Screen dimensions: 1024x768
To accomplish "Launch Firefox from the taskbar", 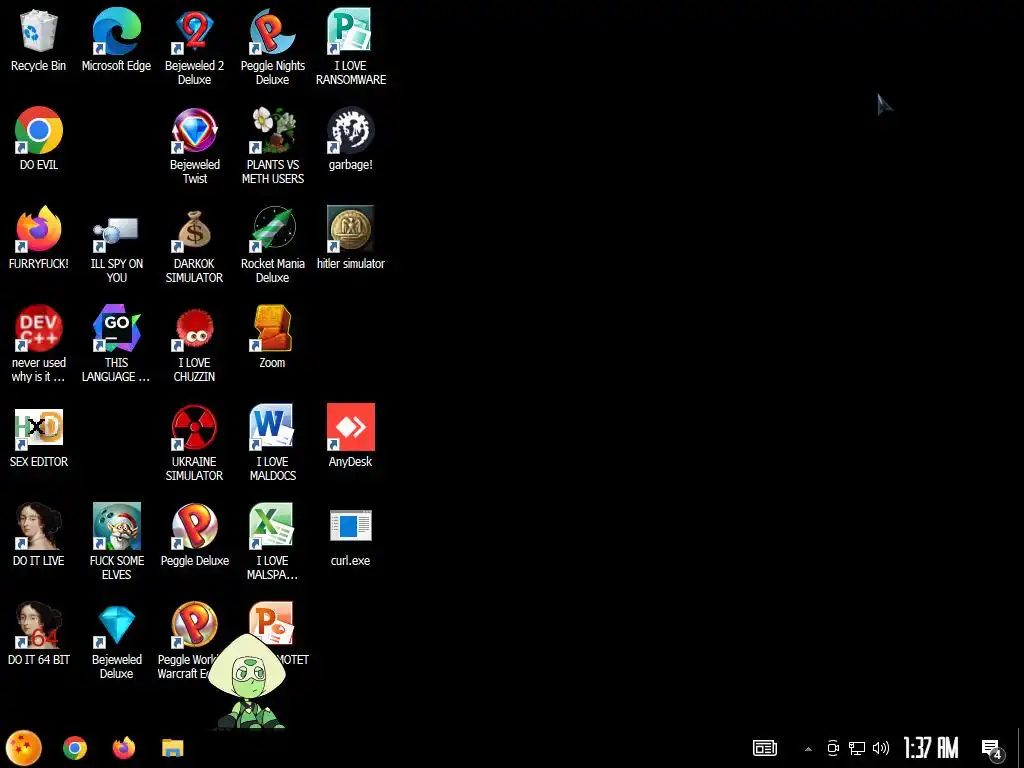I will [123, 748].
